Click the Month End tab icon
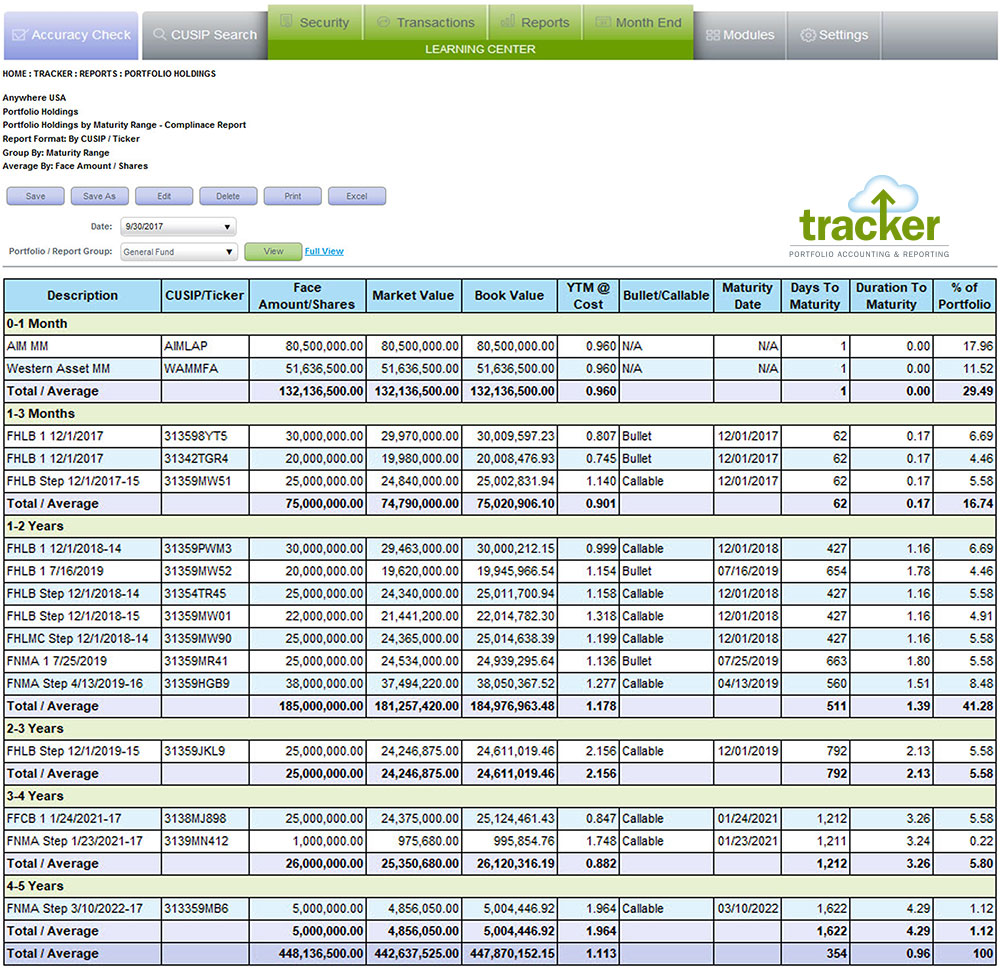 (602, 22)
